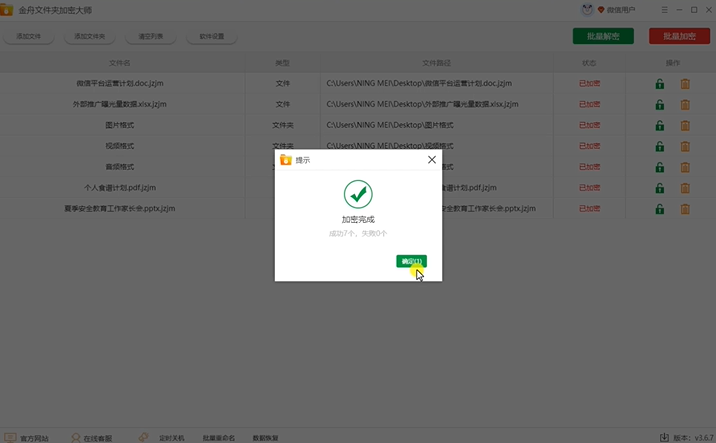Open 批量重命名 tool
Image resolution: width=716 pixels, height=443 pixels.
(219, 438)
